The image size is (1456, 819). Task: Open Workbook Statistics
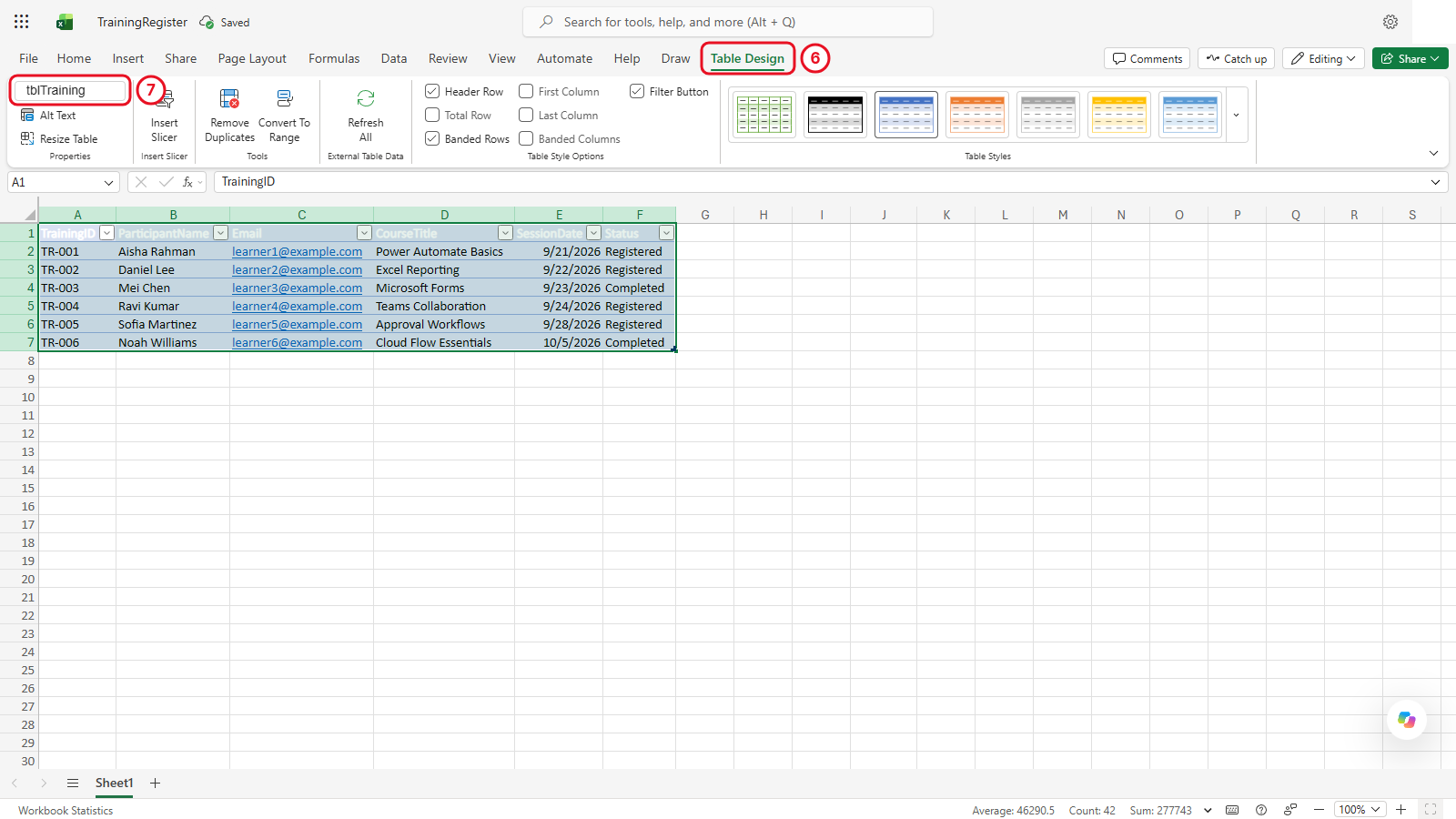tap(66, 811)
